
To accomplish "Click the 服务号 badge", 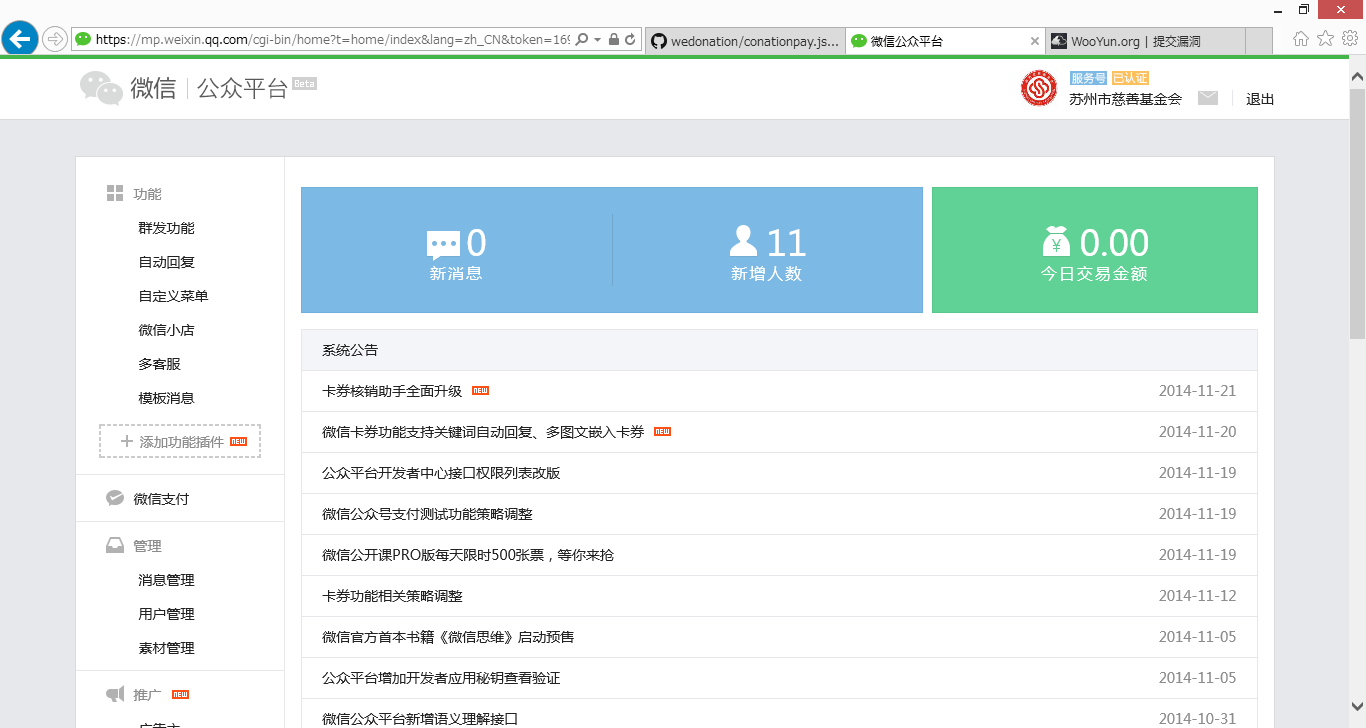I will pyautogui.click(x=1088, y=78).
